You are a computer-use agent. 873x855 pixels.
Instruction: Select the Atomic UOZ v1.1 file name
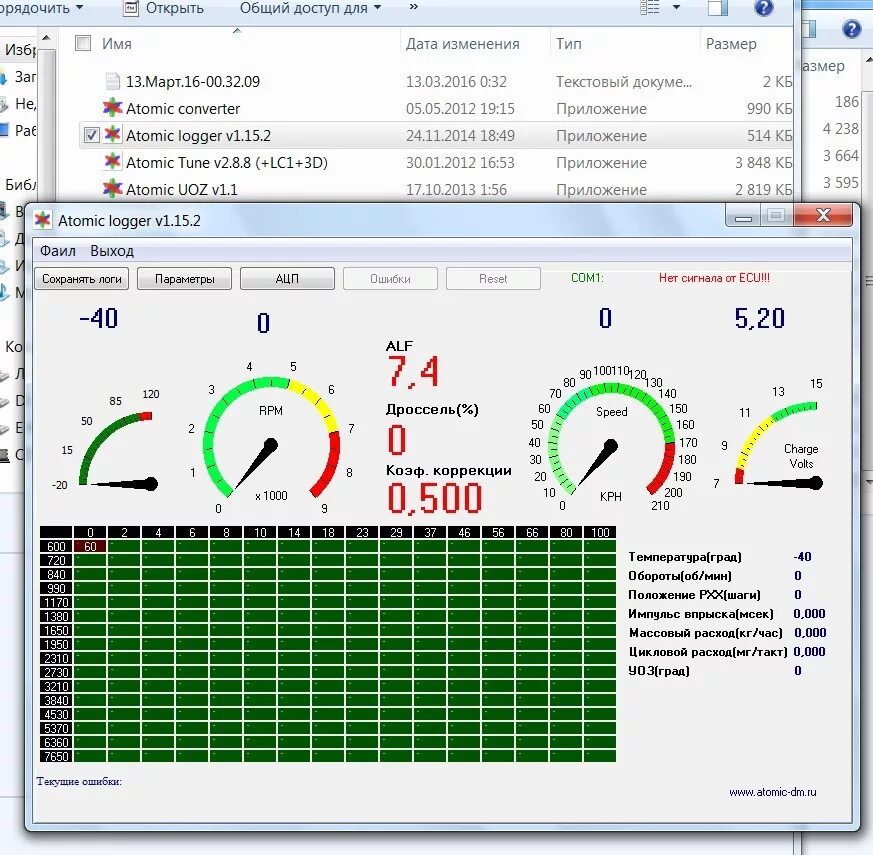coord(182,189)
